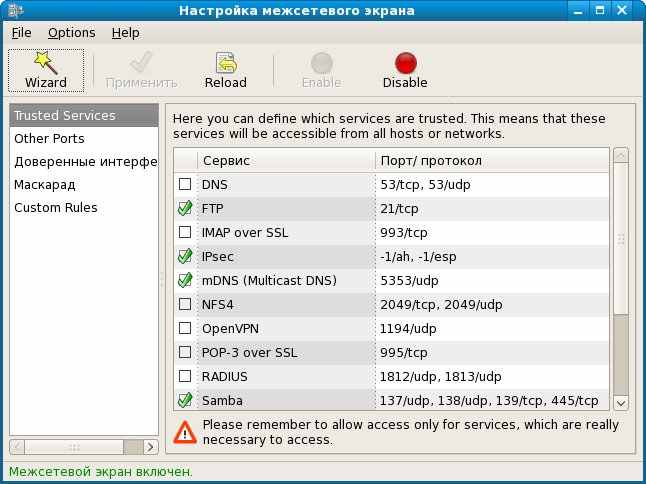The image size is (646, 484).
Task: Select Маскарад in the sidebar
Action: click(84, 185)
